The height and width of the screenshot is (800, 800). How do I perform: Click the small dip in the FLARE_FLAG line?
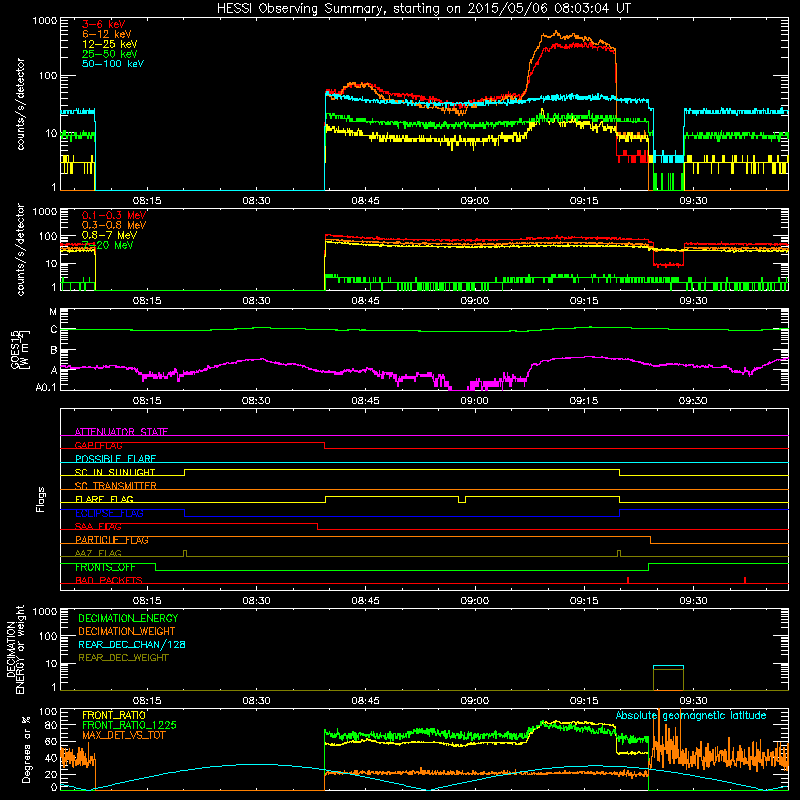point(462,499)
